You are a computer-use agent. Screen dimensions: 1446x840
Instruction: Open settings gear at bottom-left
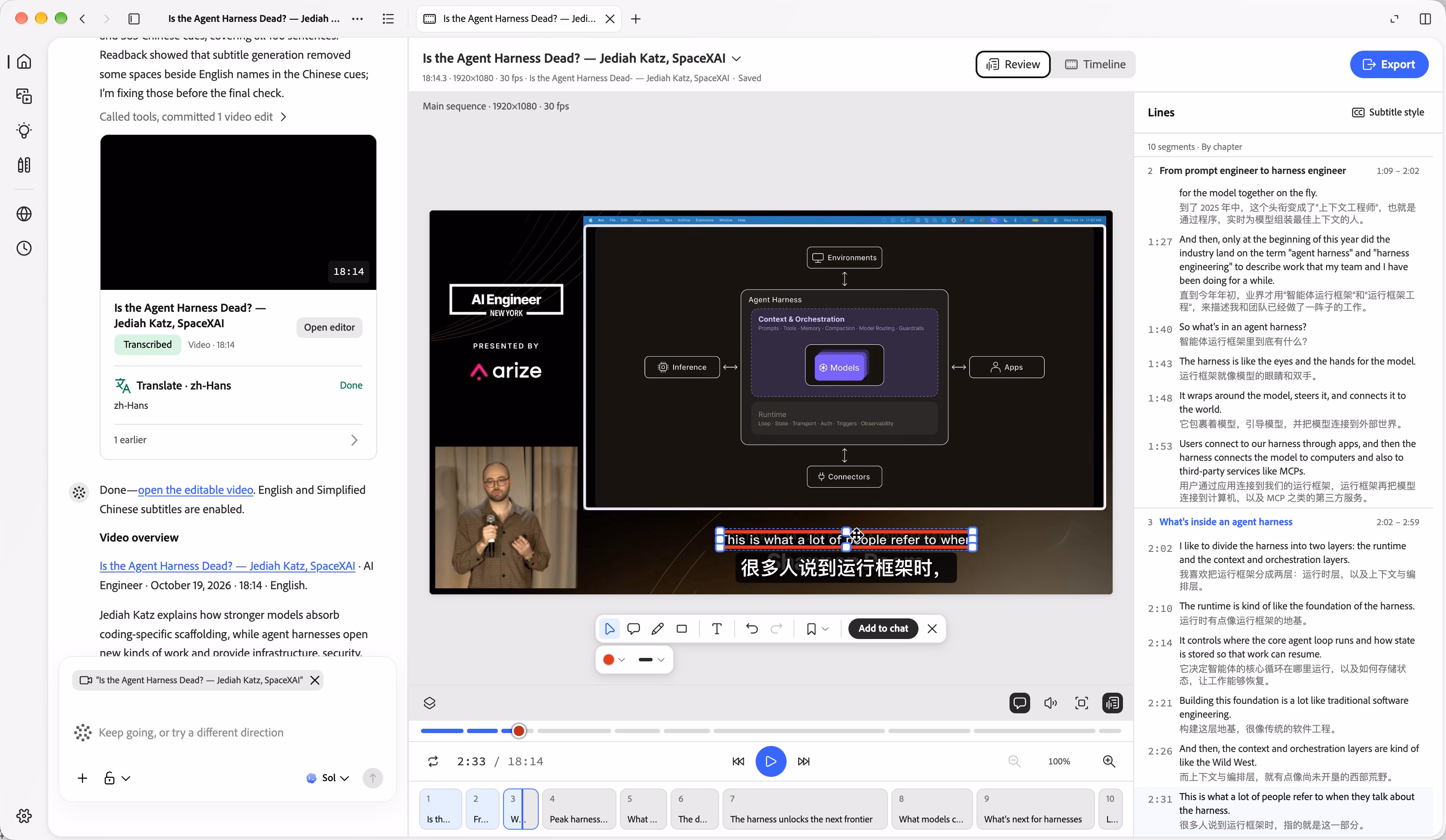tap(24, 816)
